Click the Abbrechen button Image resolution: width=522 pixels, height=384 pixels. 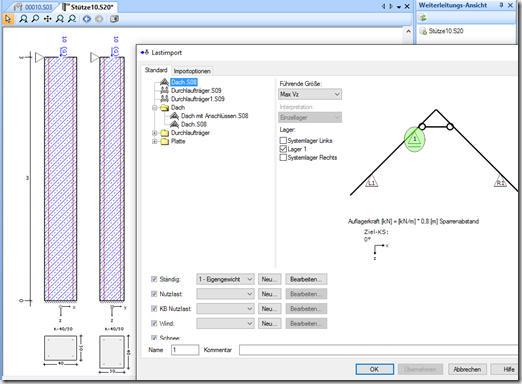467,369
